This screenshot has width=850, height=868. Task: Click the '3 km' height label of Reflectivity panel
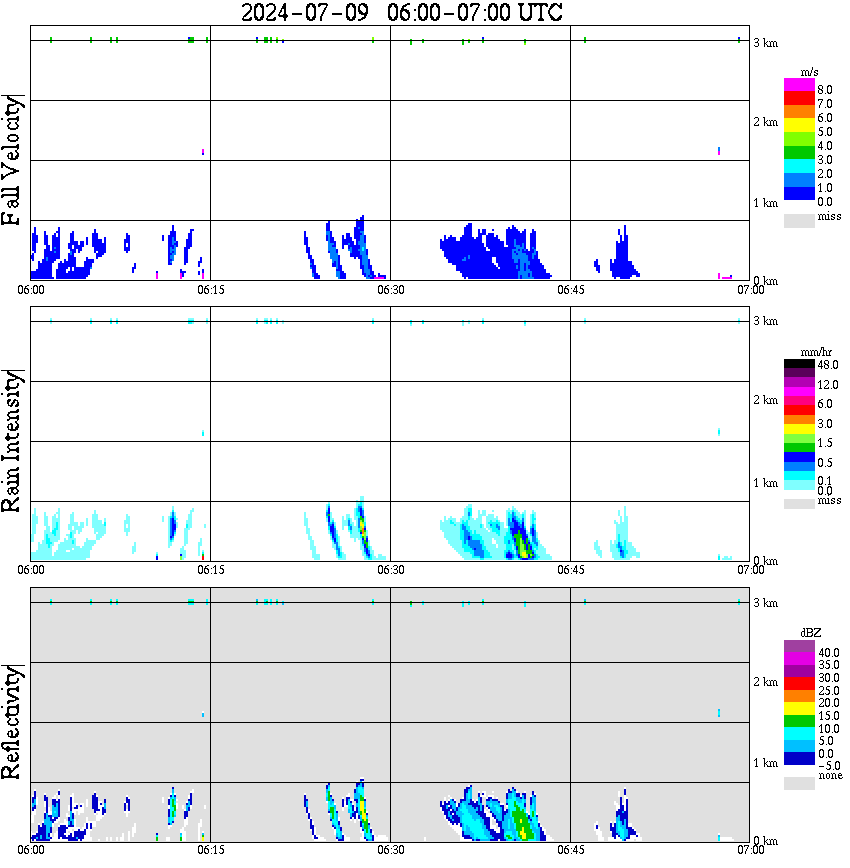[766, 603]
